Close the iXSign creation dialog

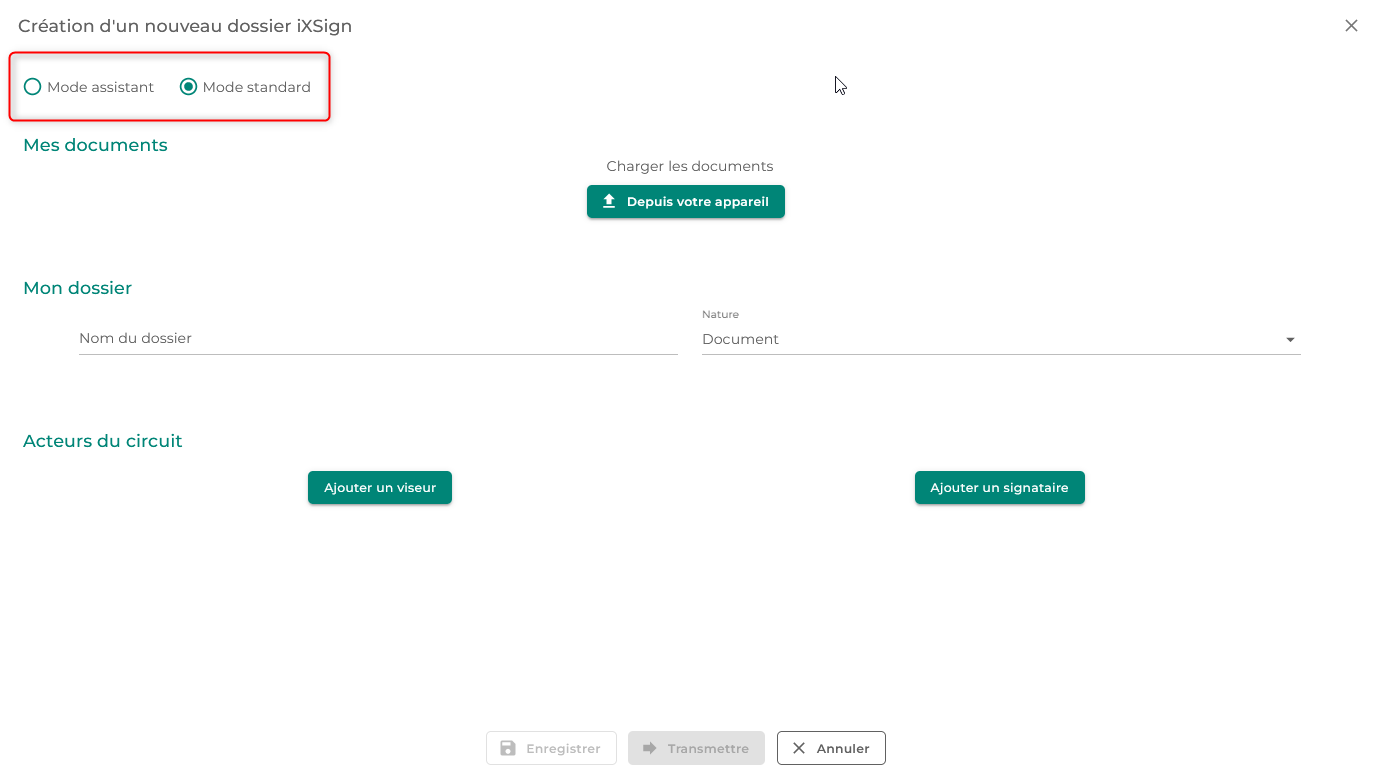1351,26
